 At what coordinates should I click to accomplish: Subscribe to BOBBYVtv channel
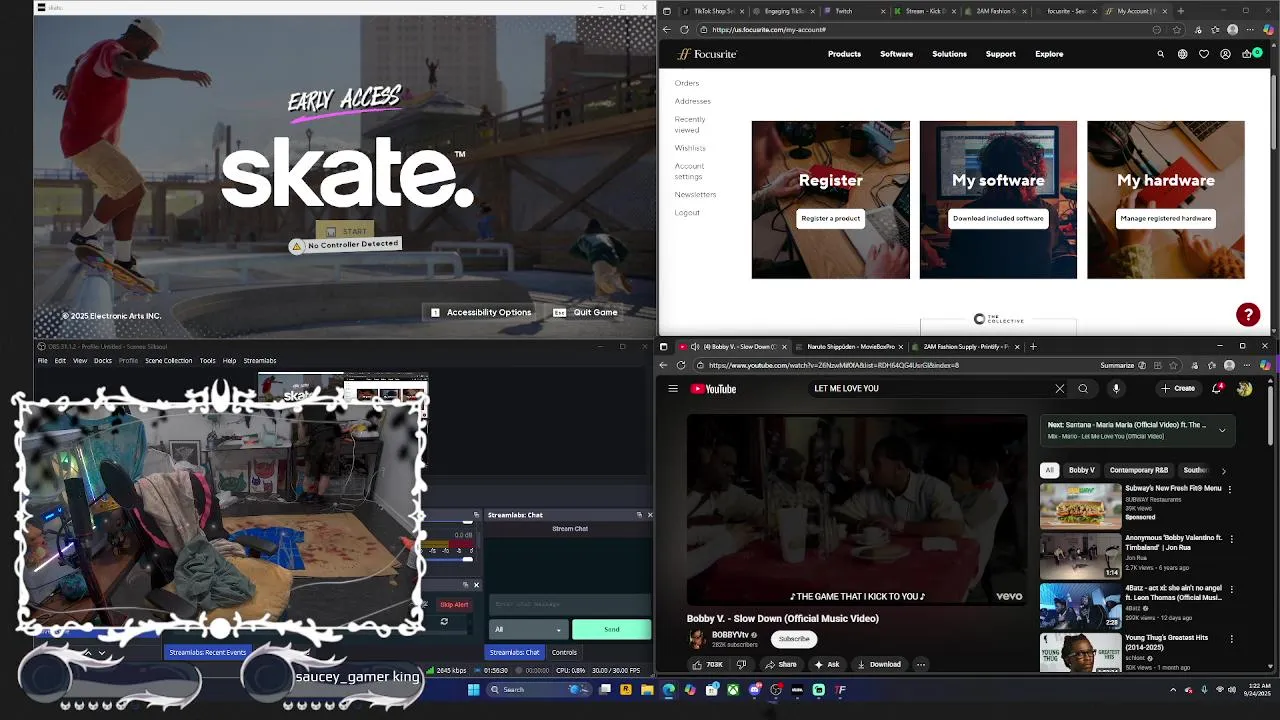794,639
